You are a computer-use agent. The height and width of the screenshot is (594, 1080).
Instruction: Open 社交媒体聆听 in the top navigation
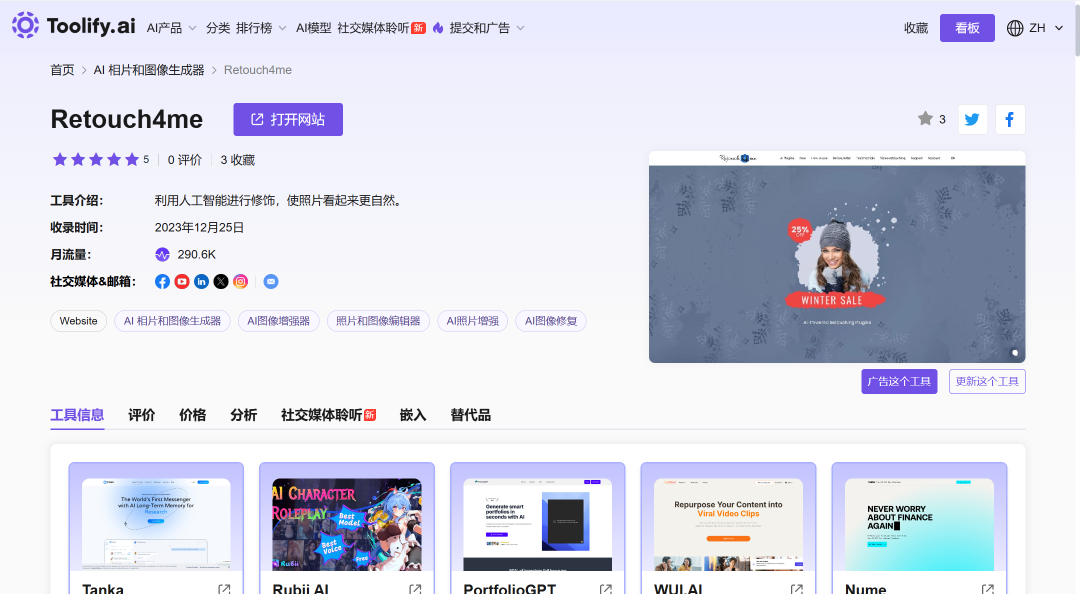381,28
